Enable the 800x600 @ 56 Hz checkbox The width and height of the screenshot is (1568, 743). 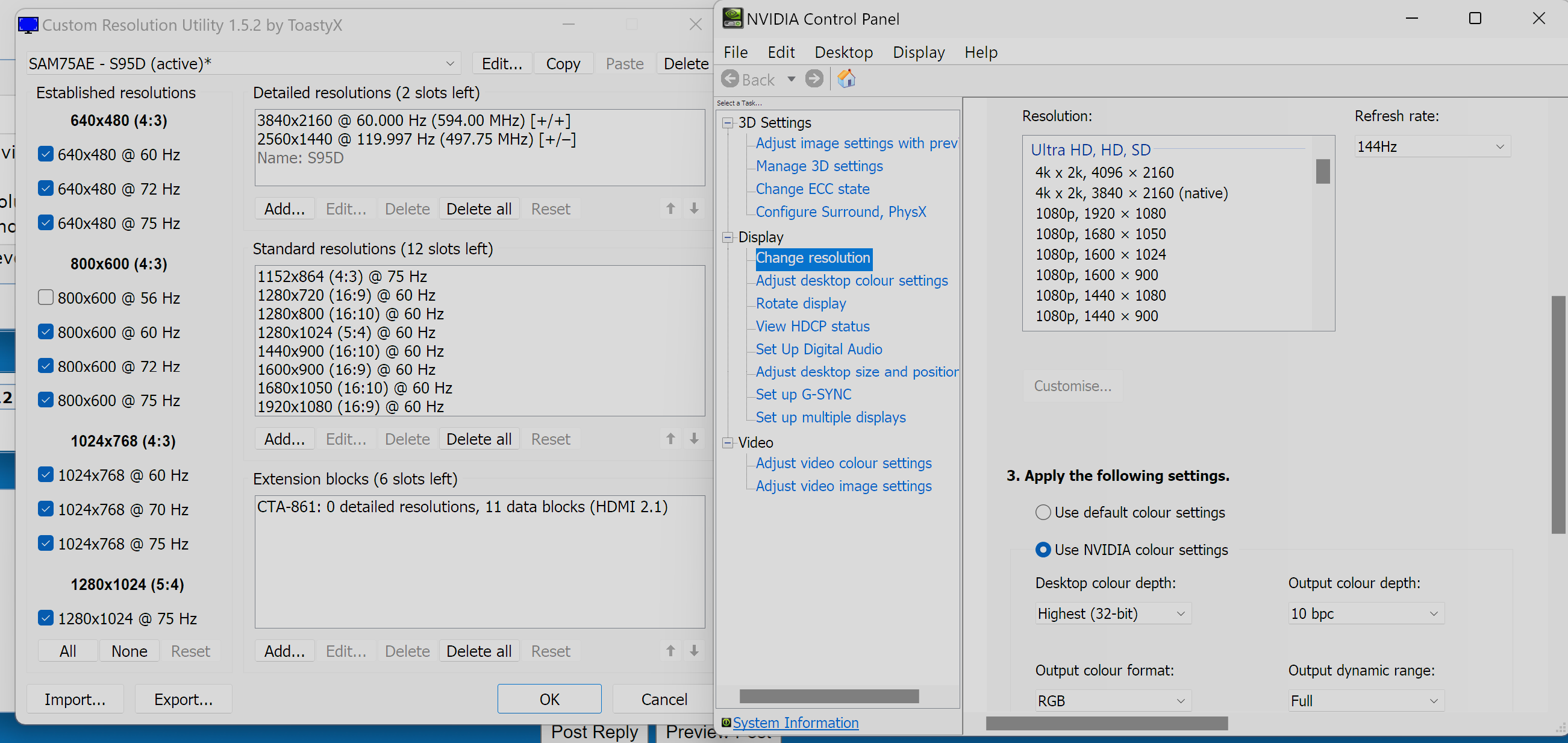[46, 298]
